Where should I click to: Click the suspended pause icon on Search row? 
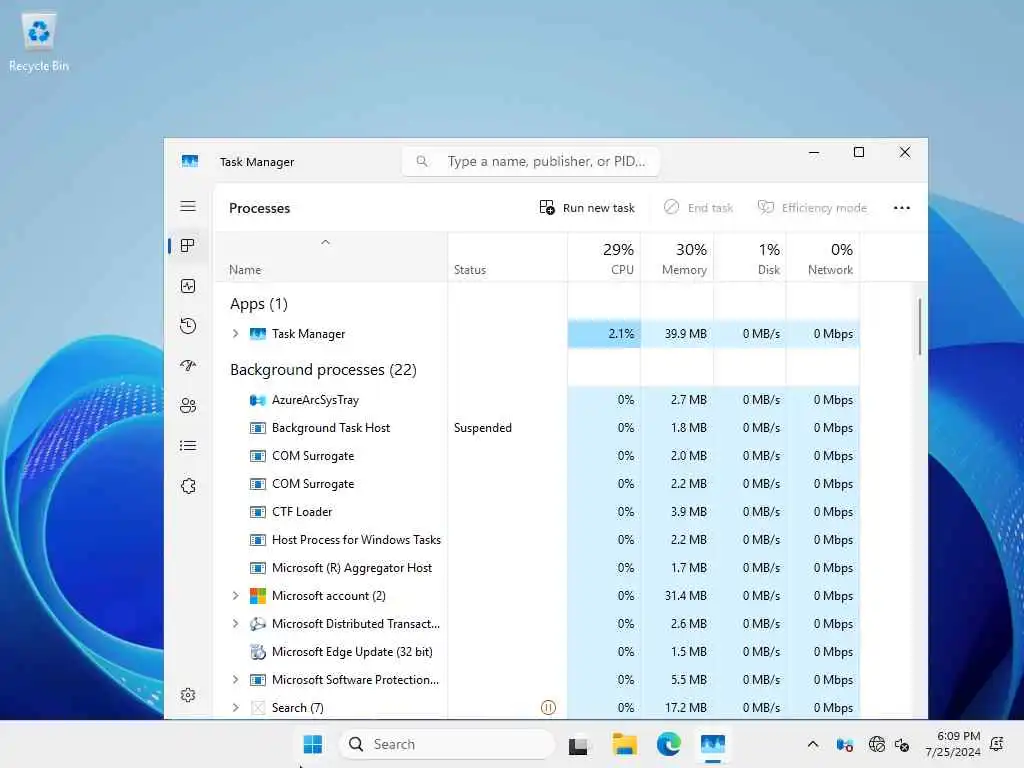tap(549, 707)
